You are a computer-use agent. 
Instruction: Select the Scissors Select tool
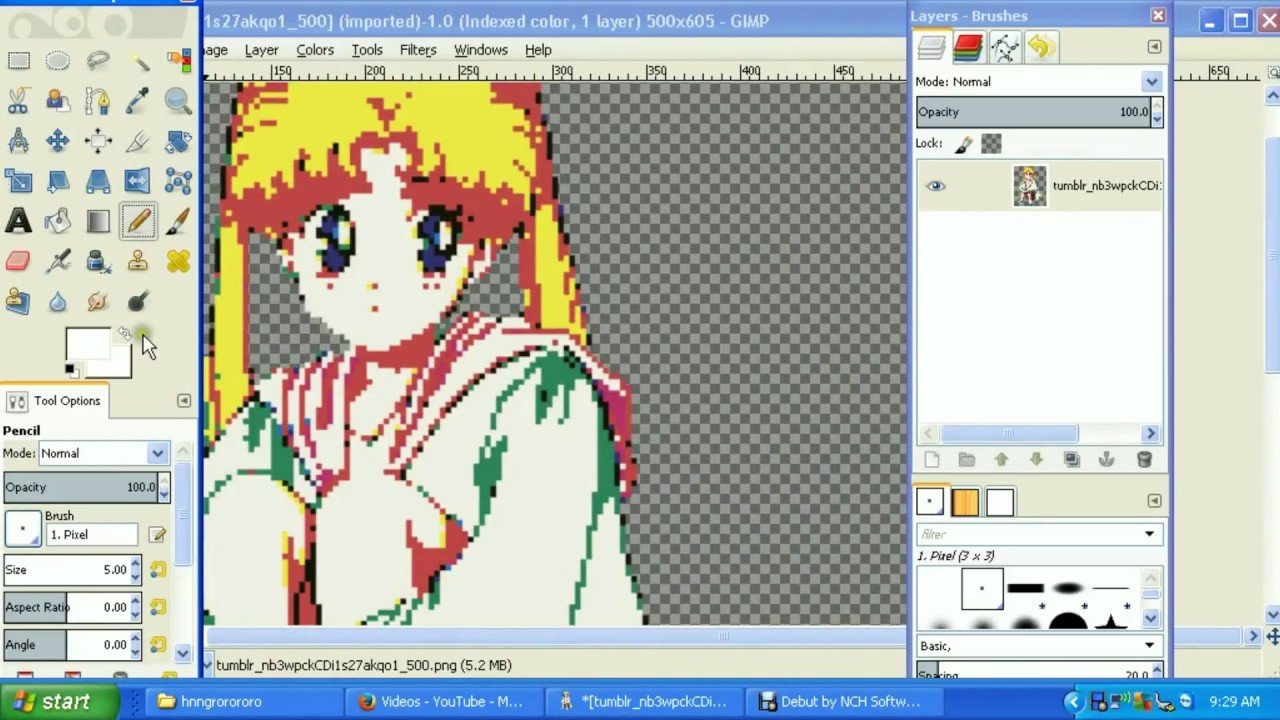pos(18,101)
